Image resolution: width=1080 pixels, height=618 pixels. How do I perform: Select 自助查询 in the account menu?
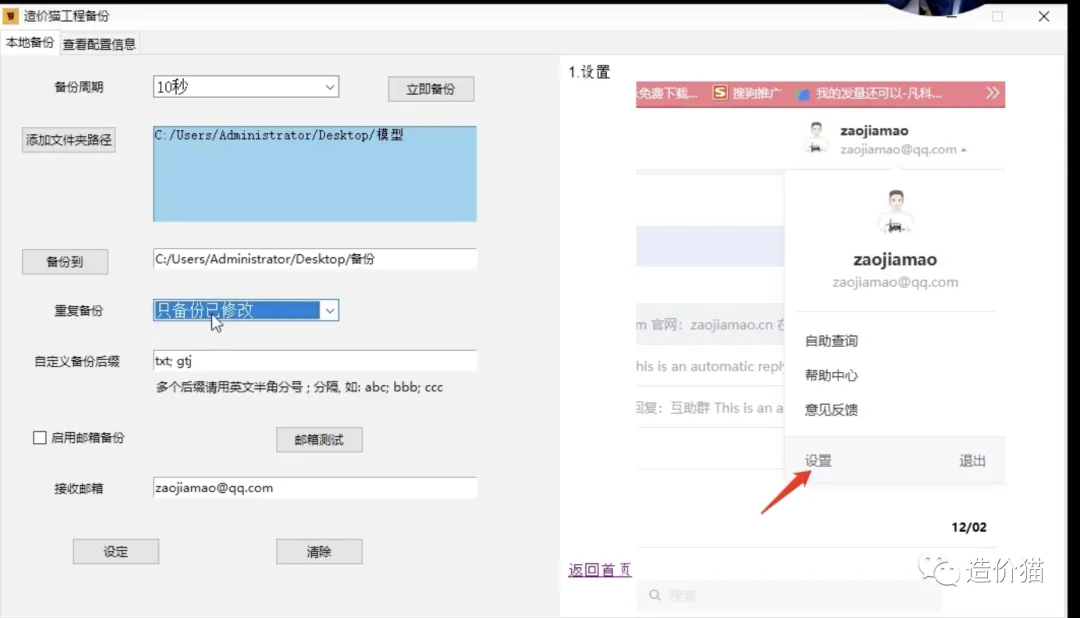click(831, 340)
